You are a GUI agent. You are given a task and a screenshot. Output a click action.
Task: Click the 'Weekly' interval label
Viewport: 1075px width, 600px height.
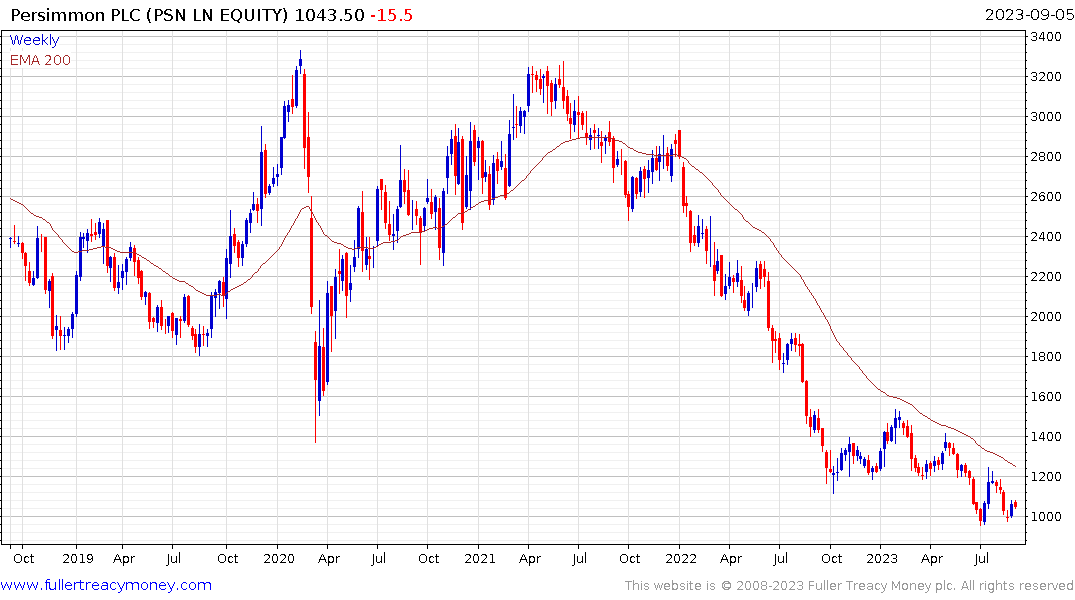coord(34,40)
